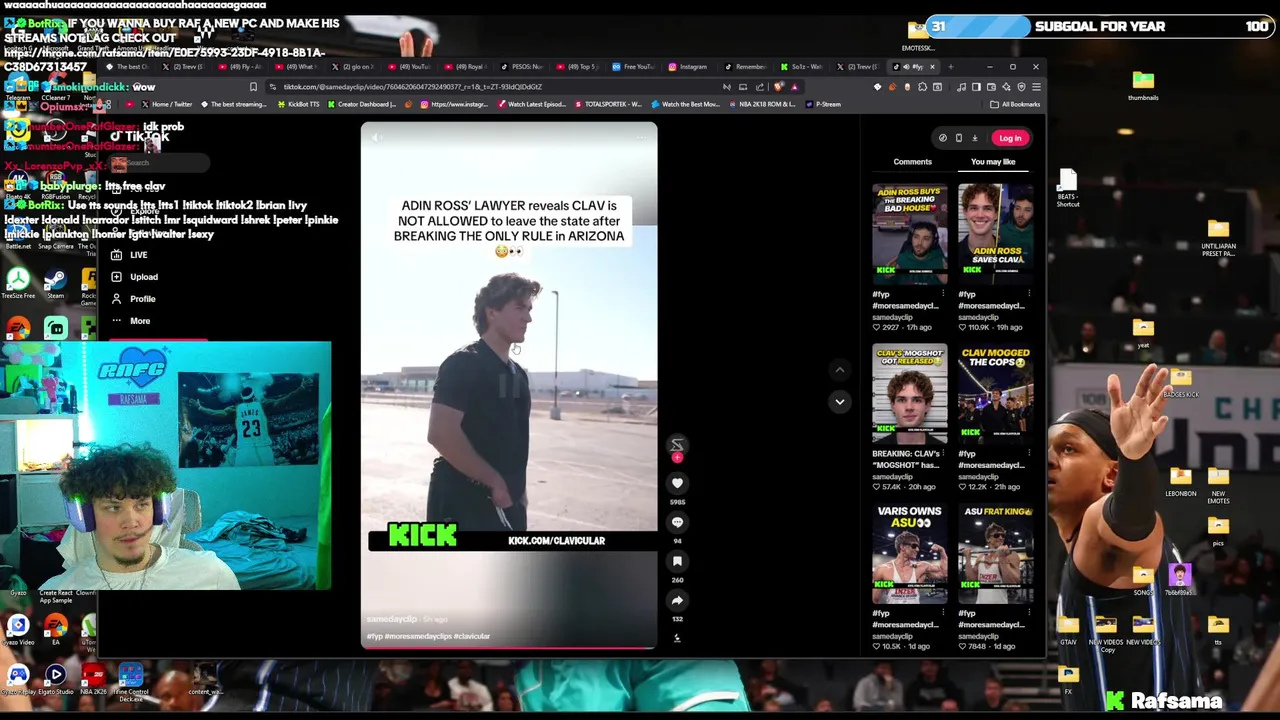Image resolution: width=1280 pixels, height=720 pixels.
Task: Open 'ASU FRAT KING' video thumbnail
Action: point(995,553)
